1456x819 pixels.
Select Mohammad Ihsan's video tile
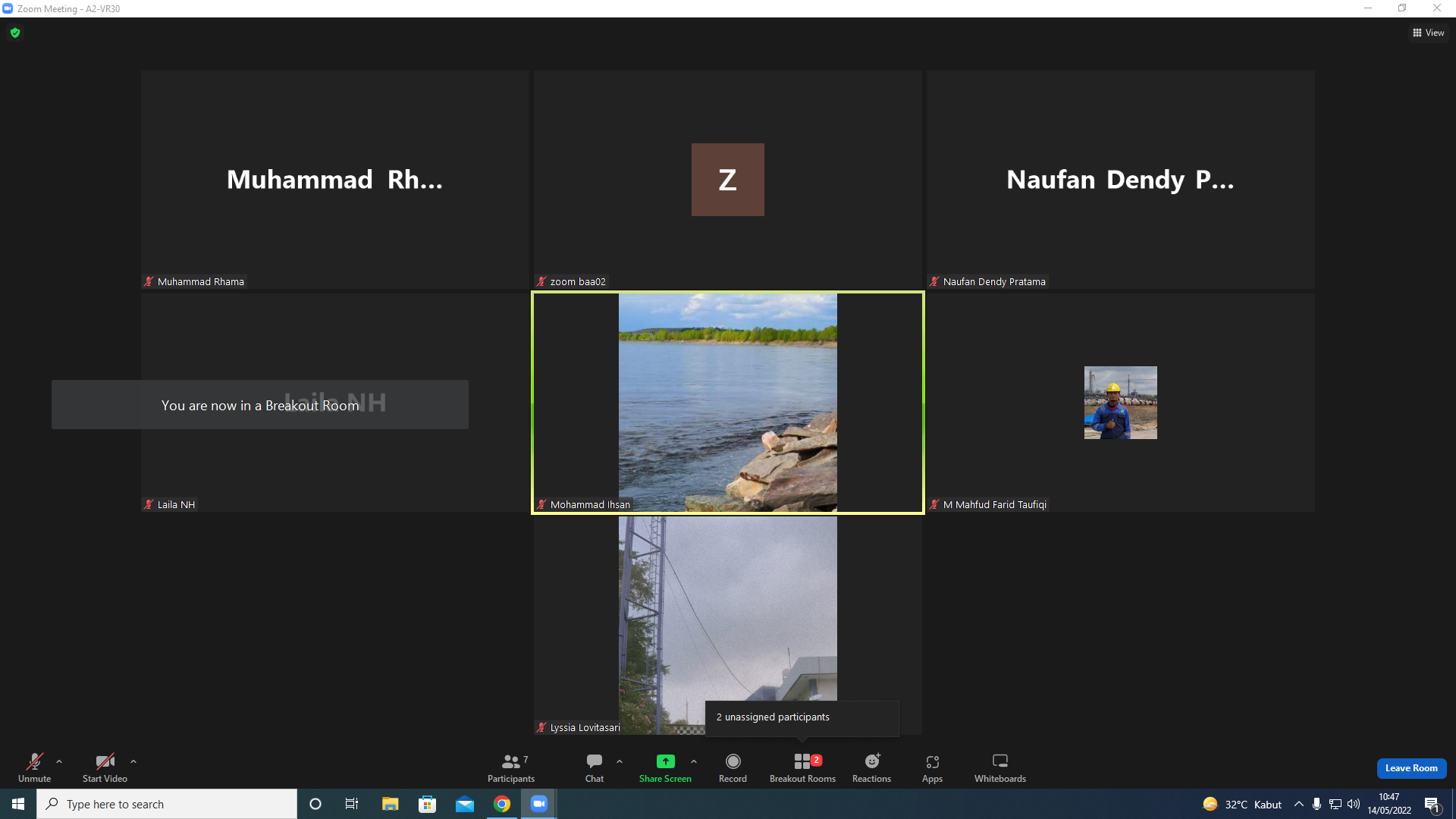click(728, 403)
